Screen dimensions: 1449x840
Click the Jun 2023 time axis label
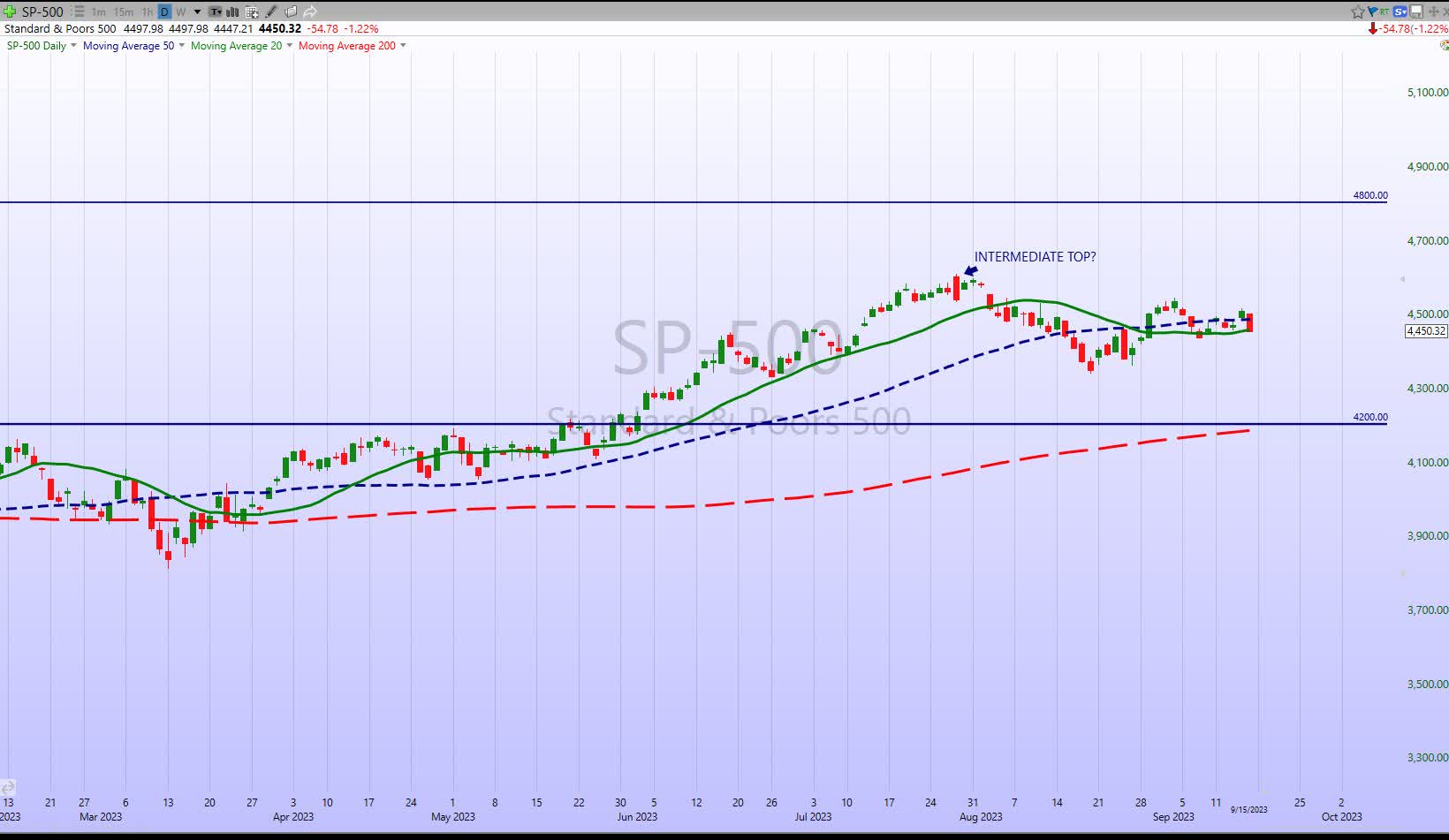click(x=637, y=816)
